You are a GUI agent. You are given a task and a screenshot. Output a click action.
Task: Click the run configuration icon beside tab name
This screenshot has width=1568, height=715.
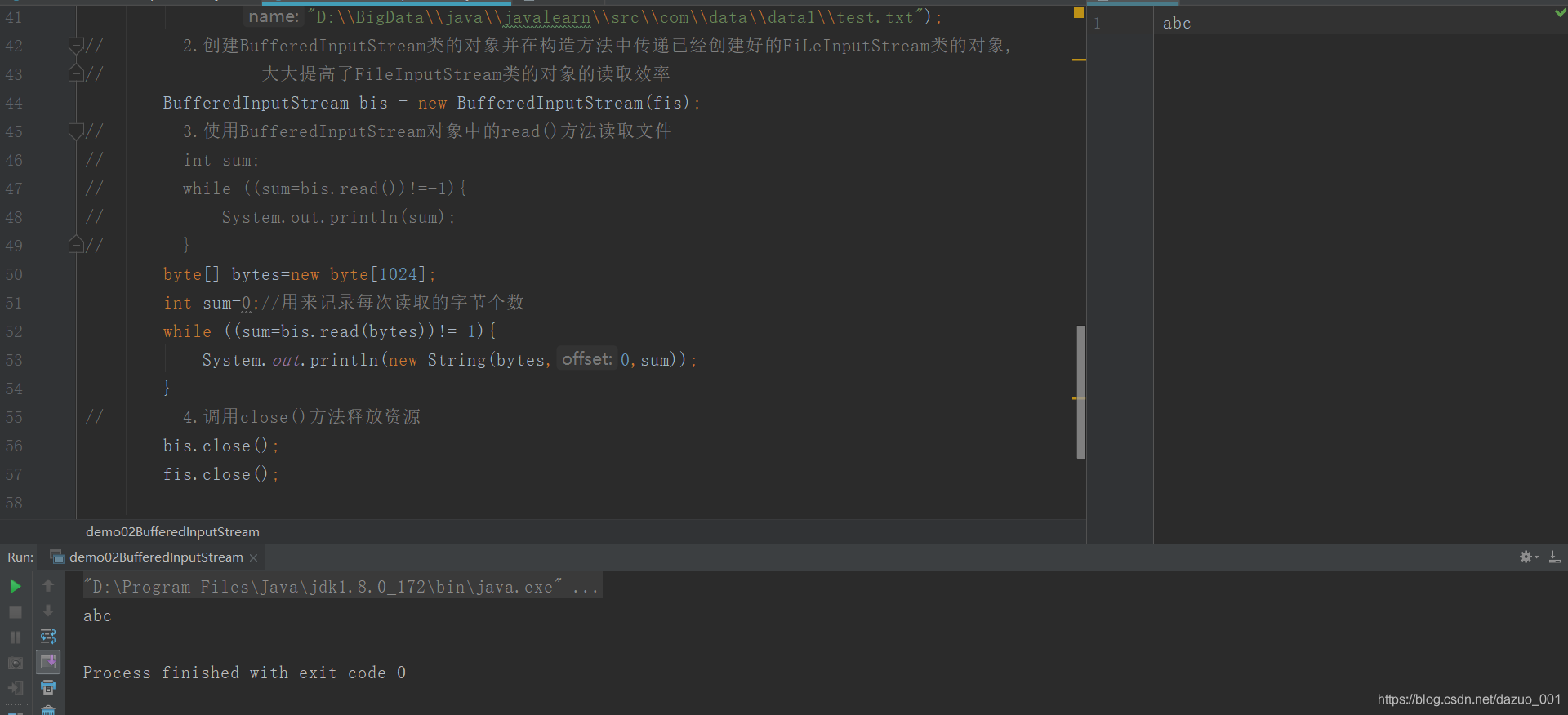click(57, 557)
